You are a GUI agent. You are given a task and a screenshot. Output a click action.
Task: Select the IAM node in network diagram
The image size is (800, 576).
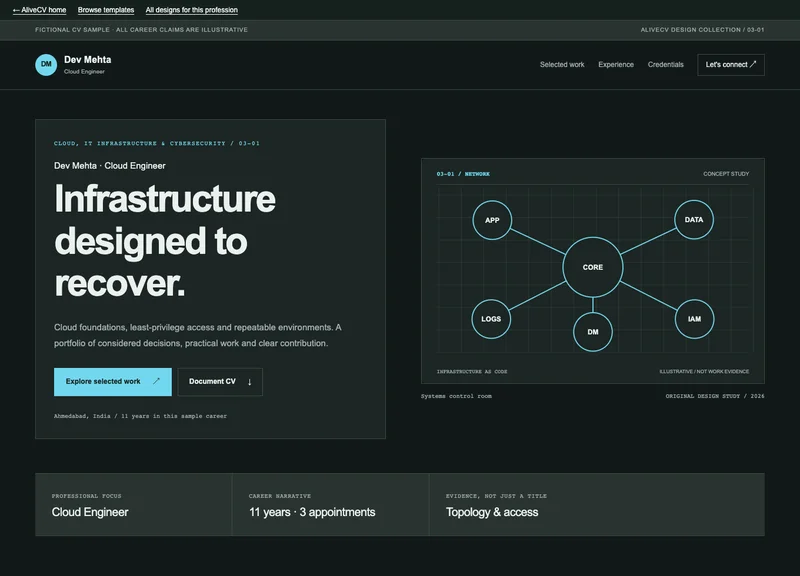pyautogui.click(x=694, y=319)
